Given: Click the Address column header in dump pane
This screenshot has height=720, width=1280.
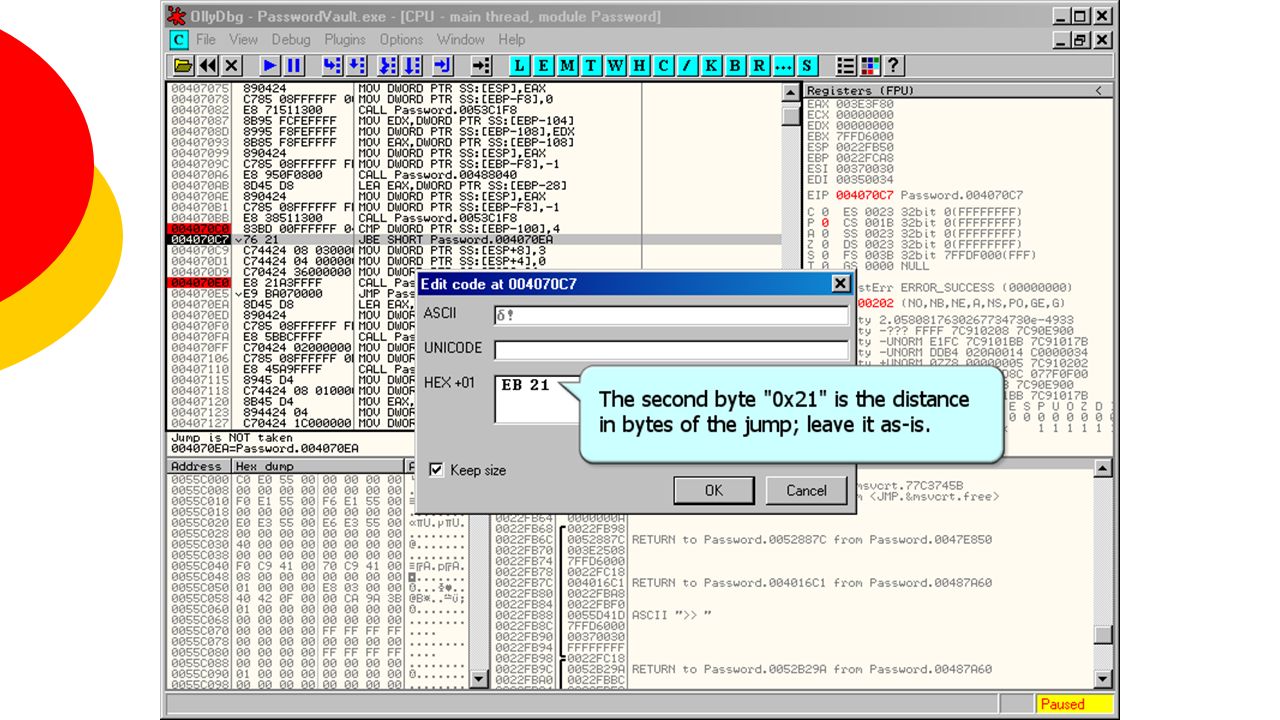Looking at the screenshot, I should click(199, 467).
